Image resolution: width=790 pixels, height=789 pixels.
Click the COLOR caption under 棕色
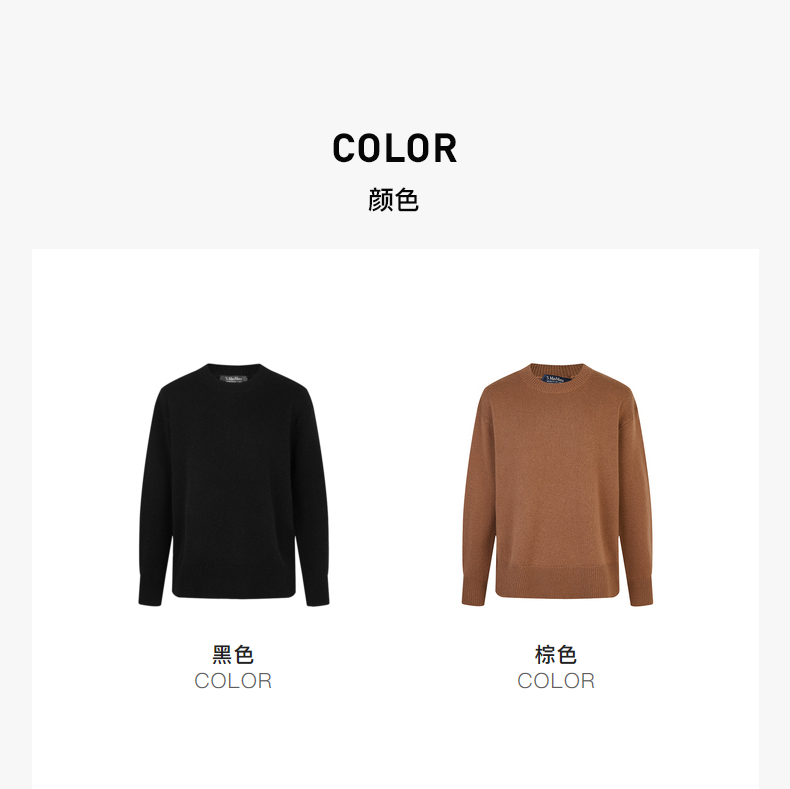556,681
